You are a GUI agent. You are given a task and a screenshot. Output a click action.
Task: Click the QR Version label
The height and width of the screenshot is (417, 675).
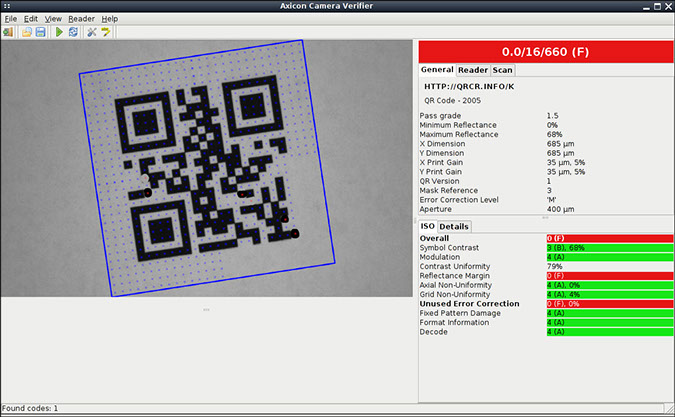point(439,181)
